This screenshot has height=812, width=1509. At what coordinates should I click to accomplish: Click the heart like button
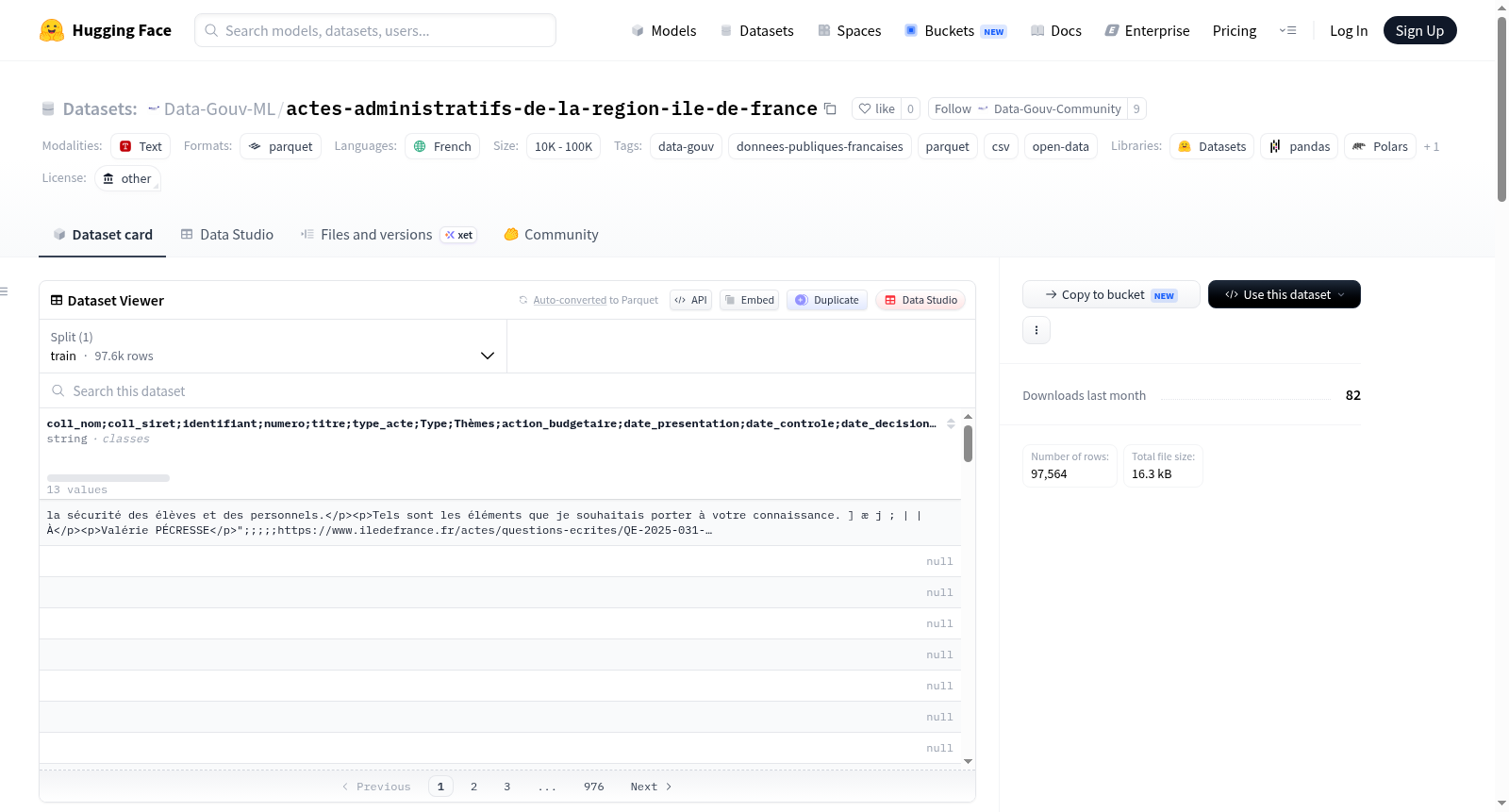(x=876, y=108)
